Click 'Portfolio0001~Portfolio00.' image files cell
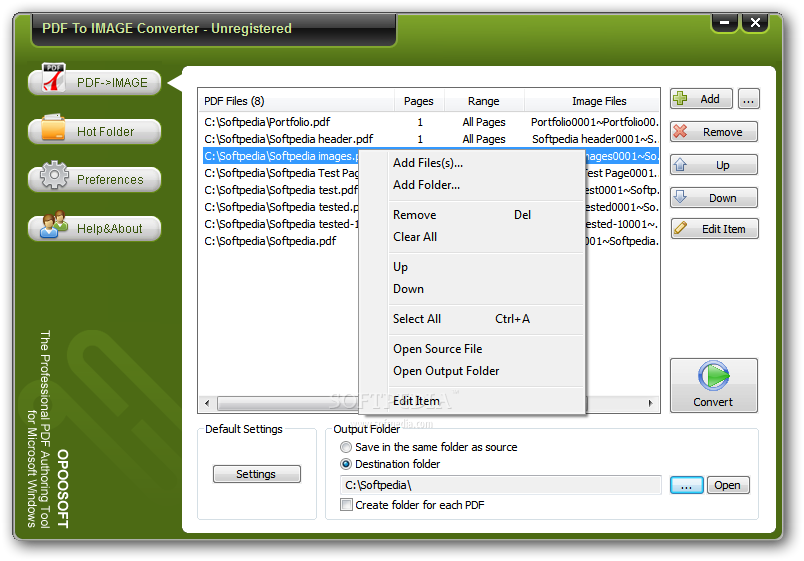This screenshot has width=804, height=561. pyautogui.click(x=595, y=122)
